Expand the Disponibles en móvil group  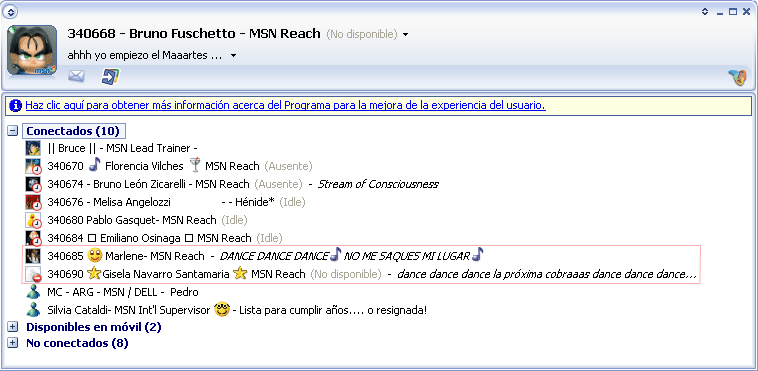tap(13, 327)
